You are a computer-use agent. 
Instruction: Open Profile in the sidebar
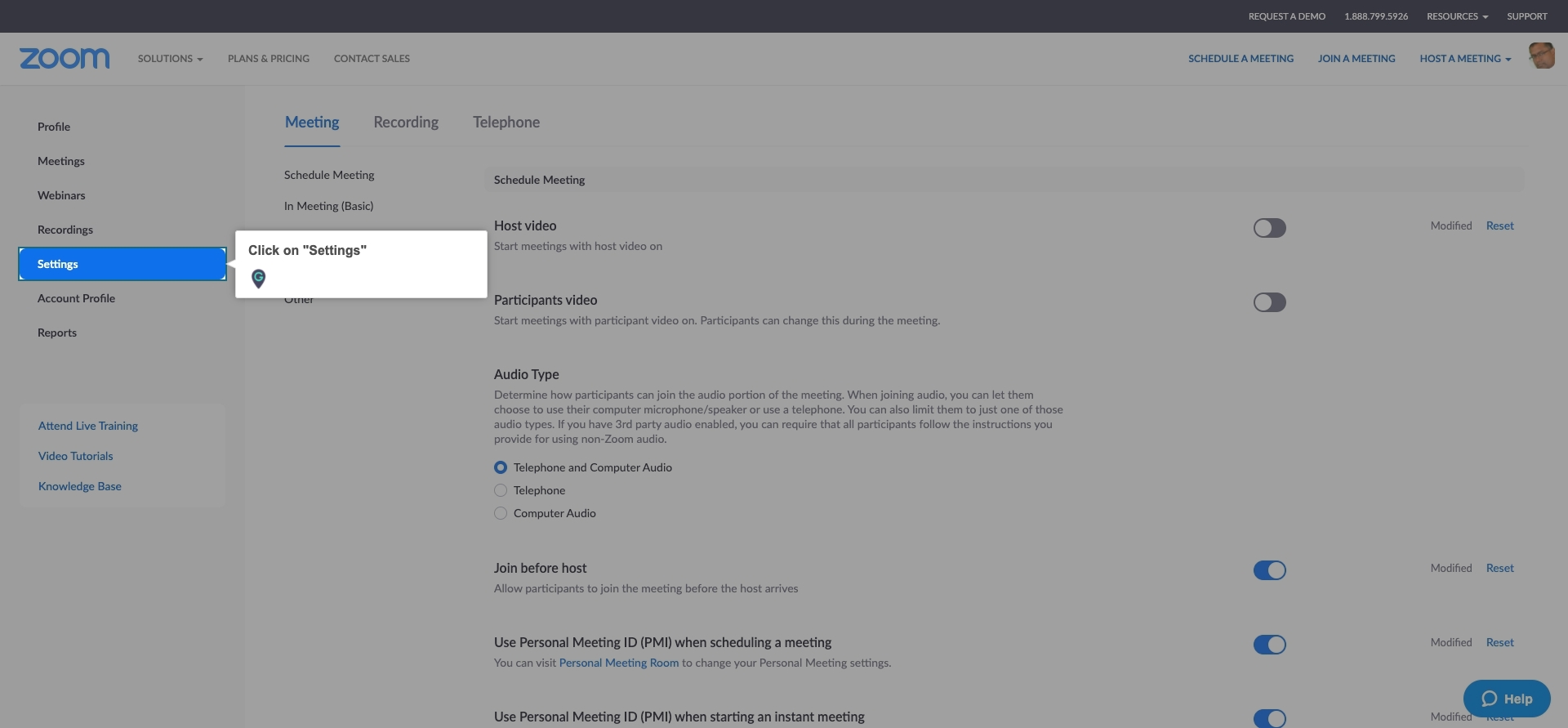pos(54,127)
